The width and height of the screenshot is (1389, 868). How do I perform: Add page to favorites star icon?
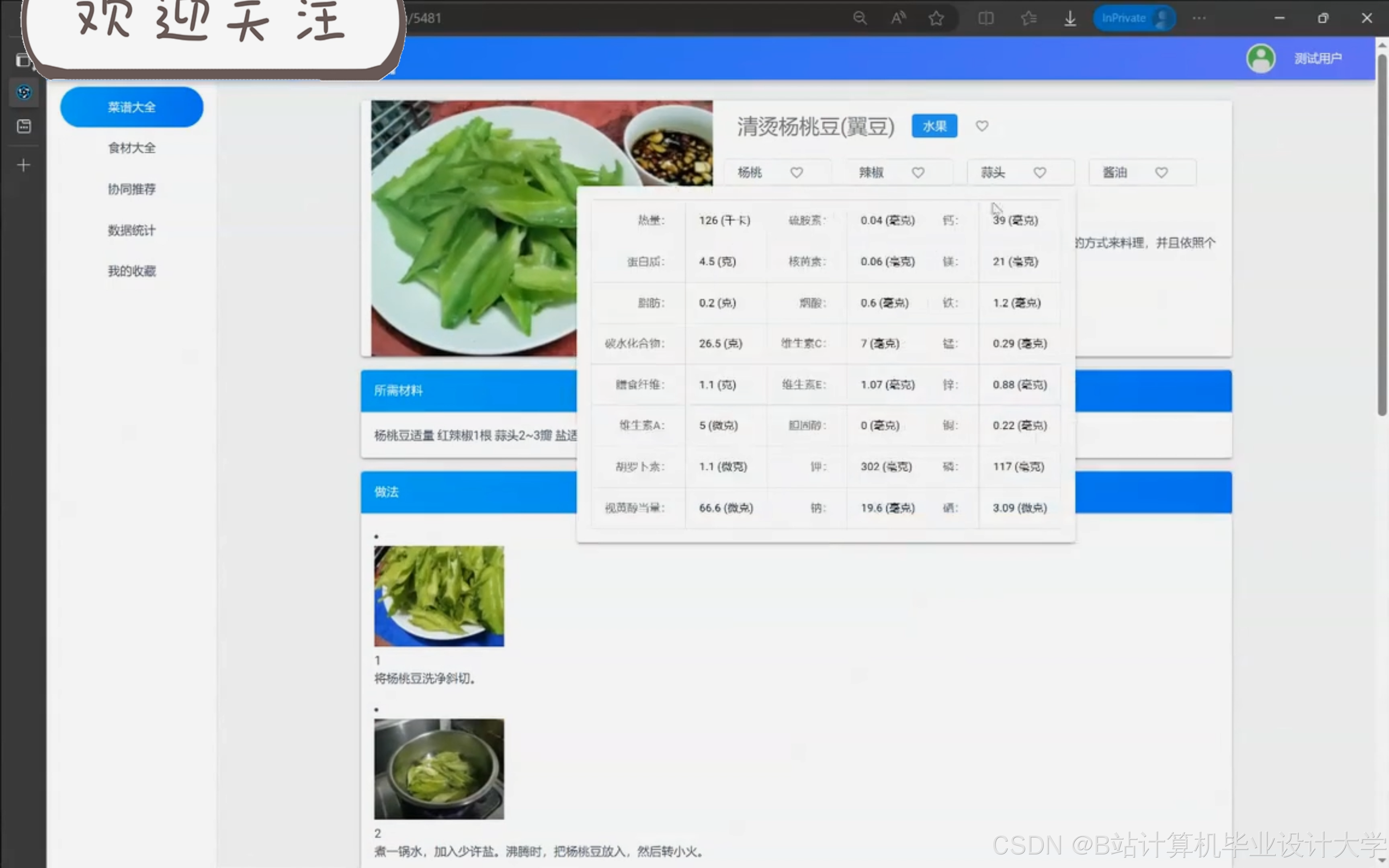(x=936, y=18)
